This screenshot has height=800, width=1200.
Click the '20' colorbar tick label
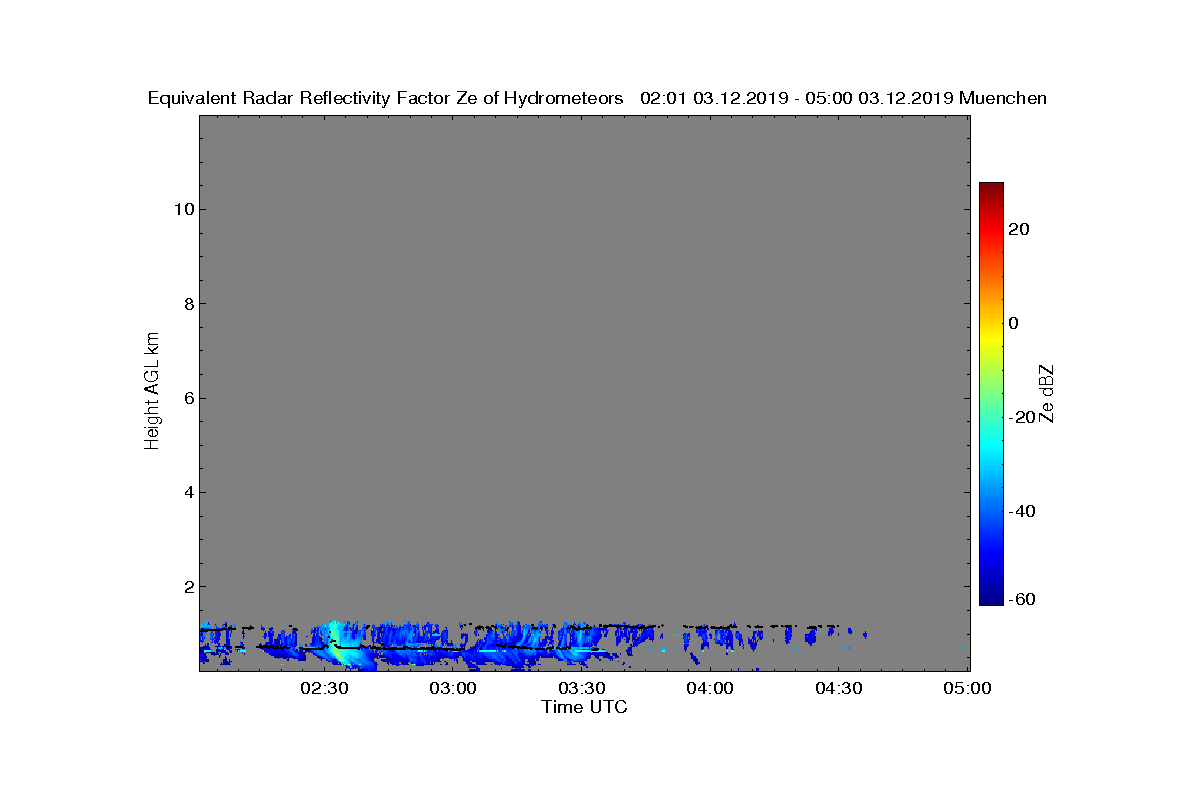[1020, 229]
